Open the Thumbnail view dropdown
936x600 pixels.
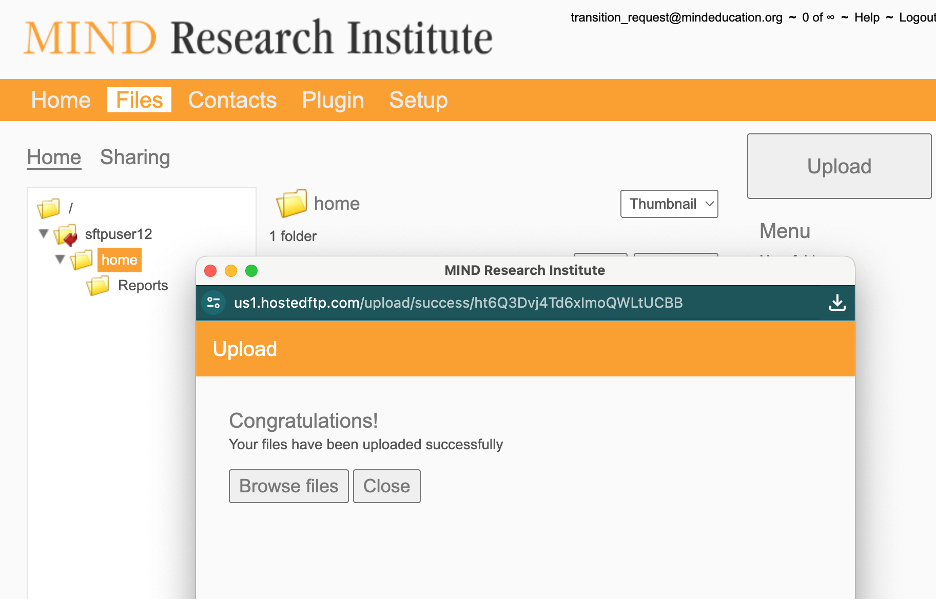coord(669,204)
